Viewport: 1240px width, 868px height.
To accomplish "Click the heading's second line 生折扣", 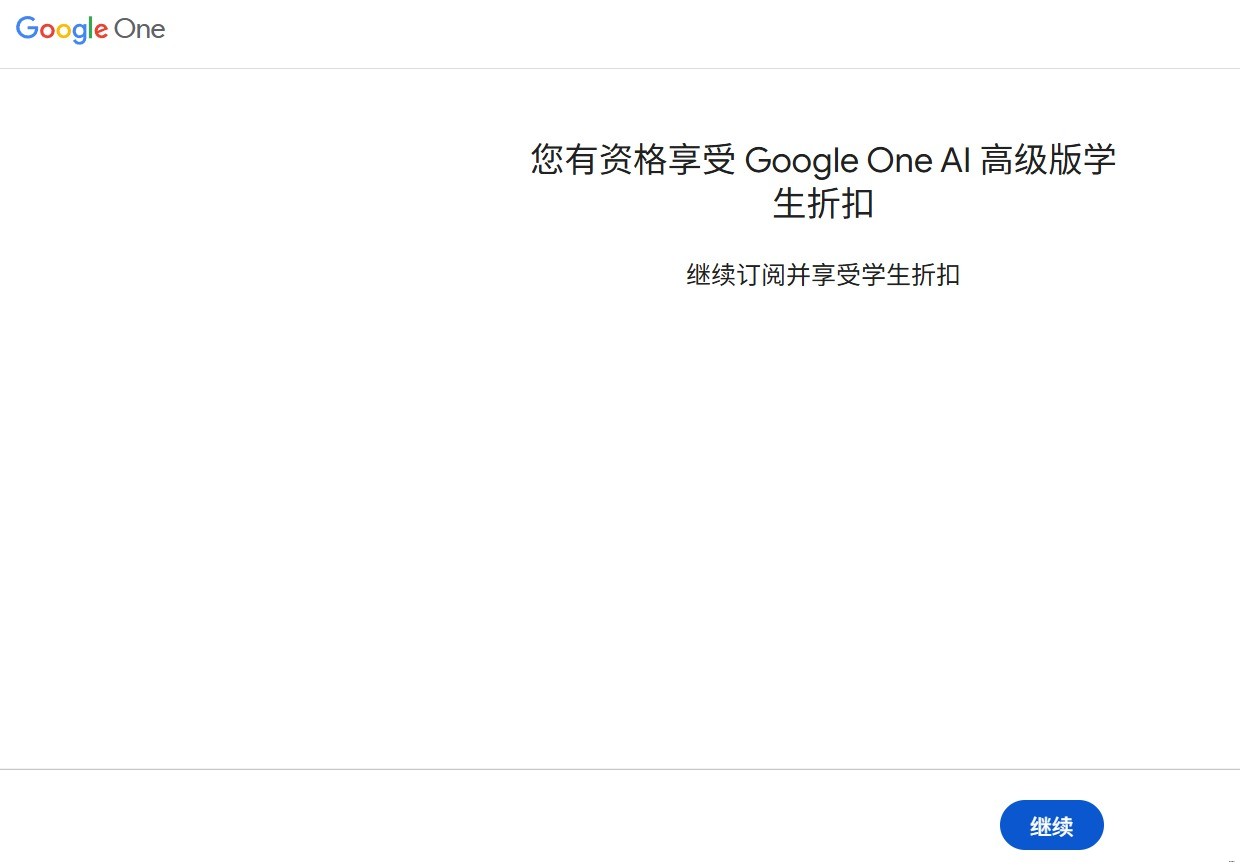I will [823, 204].
